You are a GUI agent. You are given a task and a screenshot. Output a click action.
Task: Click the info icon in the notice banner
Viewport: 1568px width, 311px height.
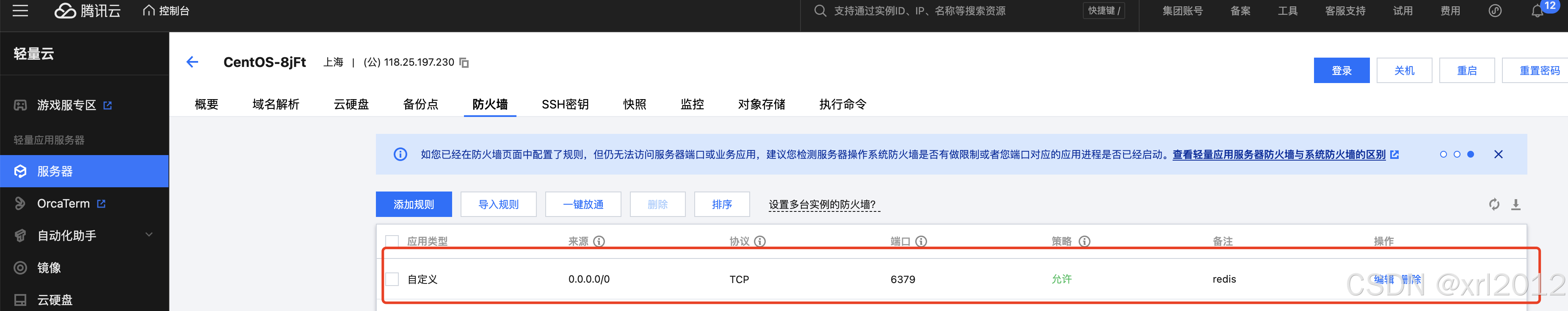(x=400, y=154)
